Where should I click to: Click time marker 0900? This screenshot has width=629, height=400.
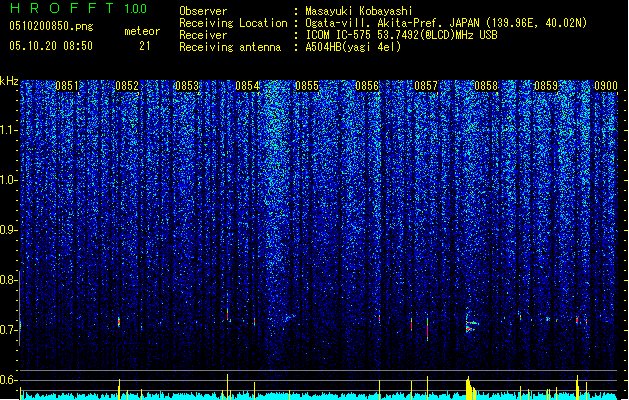click(x=606, y=86)
